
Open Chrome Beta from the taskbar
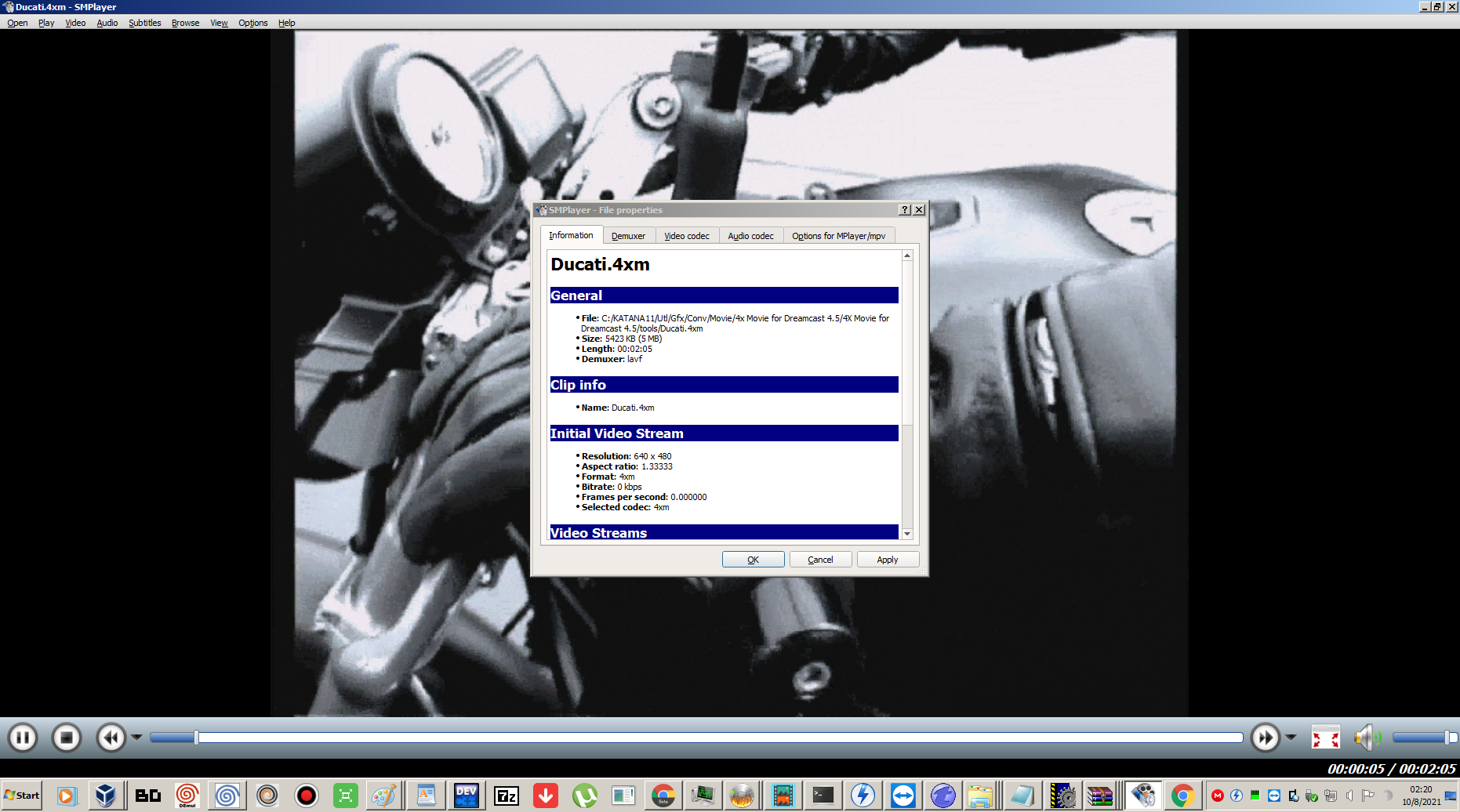pyautogui.click(x=663, y=796)
